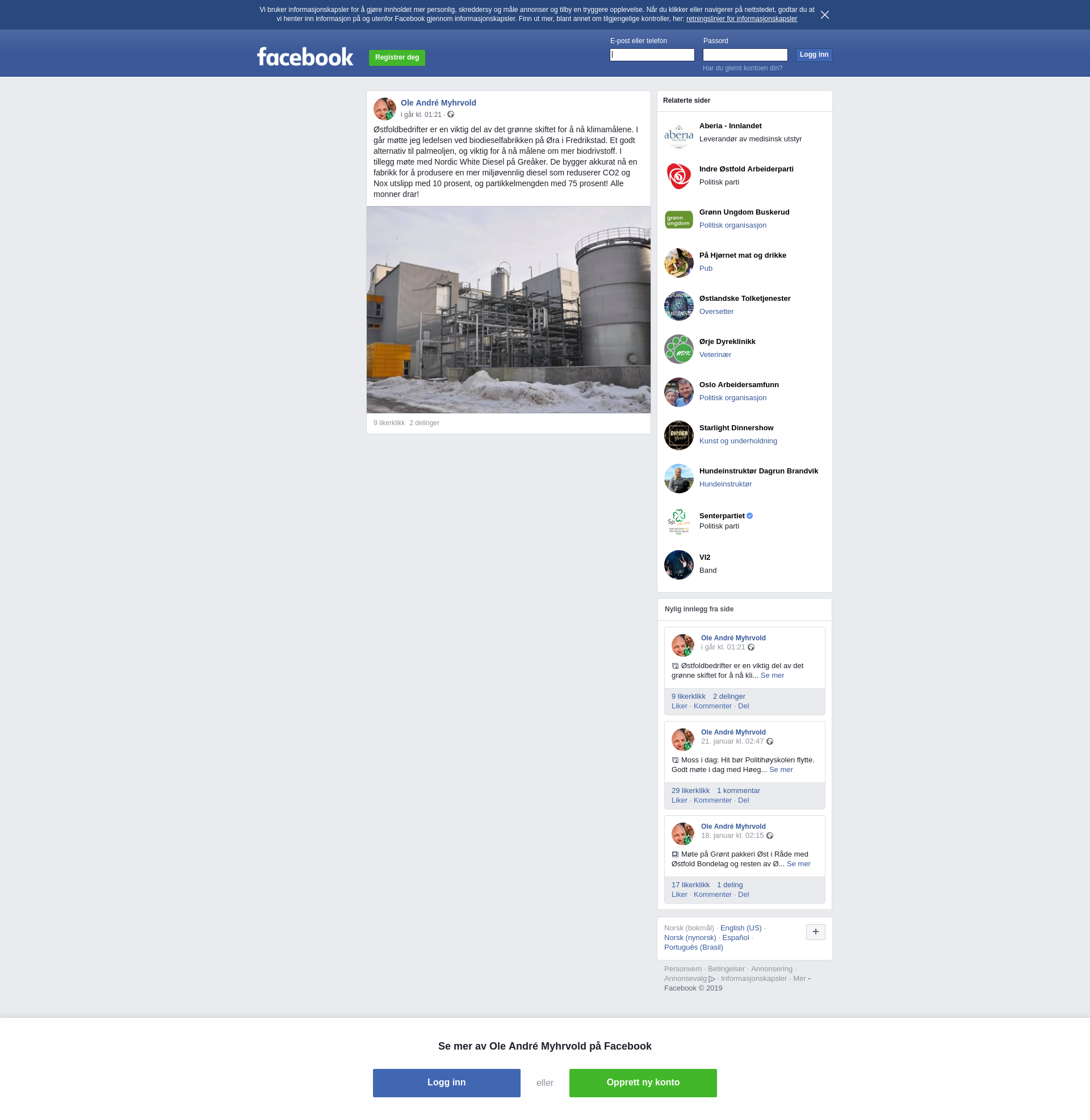This screenshot has height=1120, width=1090.
Task: Click Ørje Dyreklinikk paw logo
Action: (678, 349)
